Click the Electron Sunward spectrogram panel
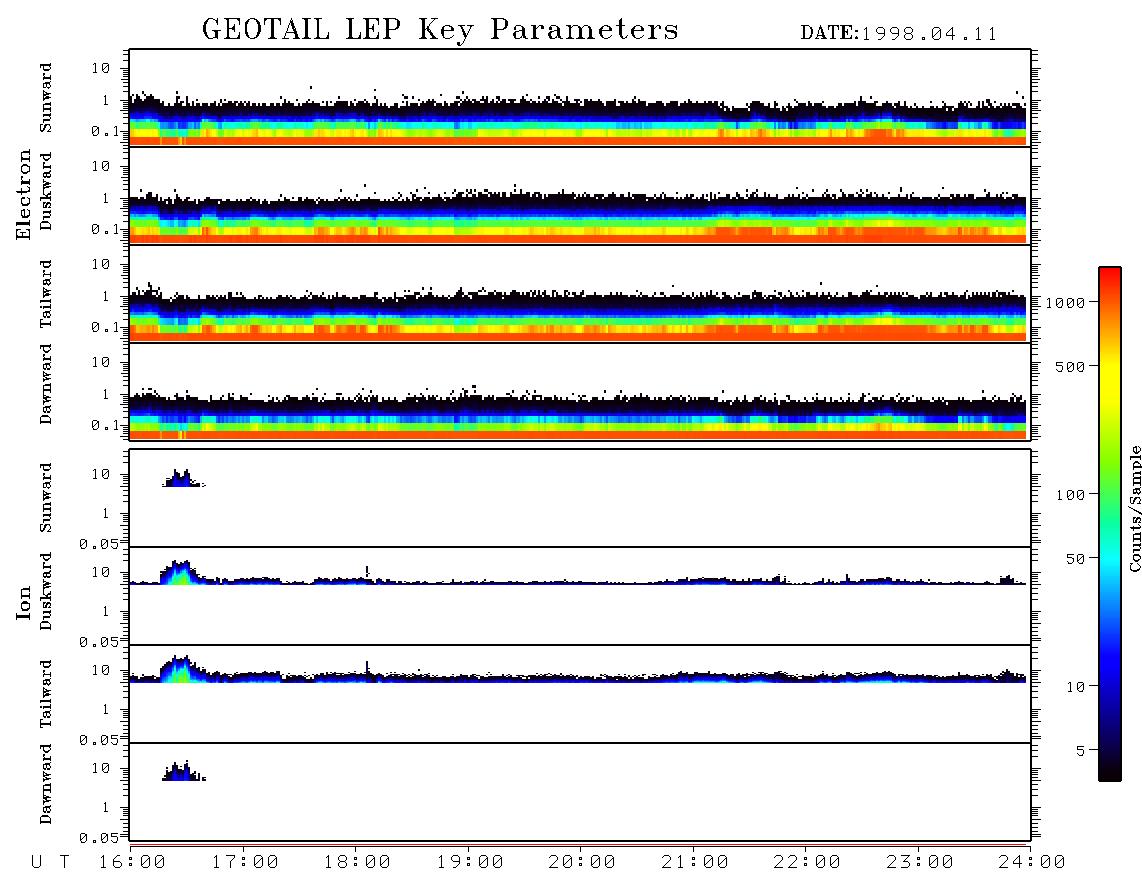This screenshot has height=880, width=1142. coord(580,98)
